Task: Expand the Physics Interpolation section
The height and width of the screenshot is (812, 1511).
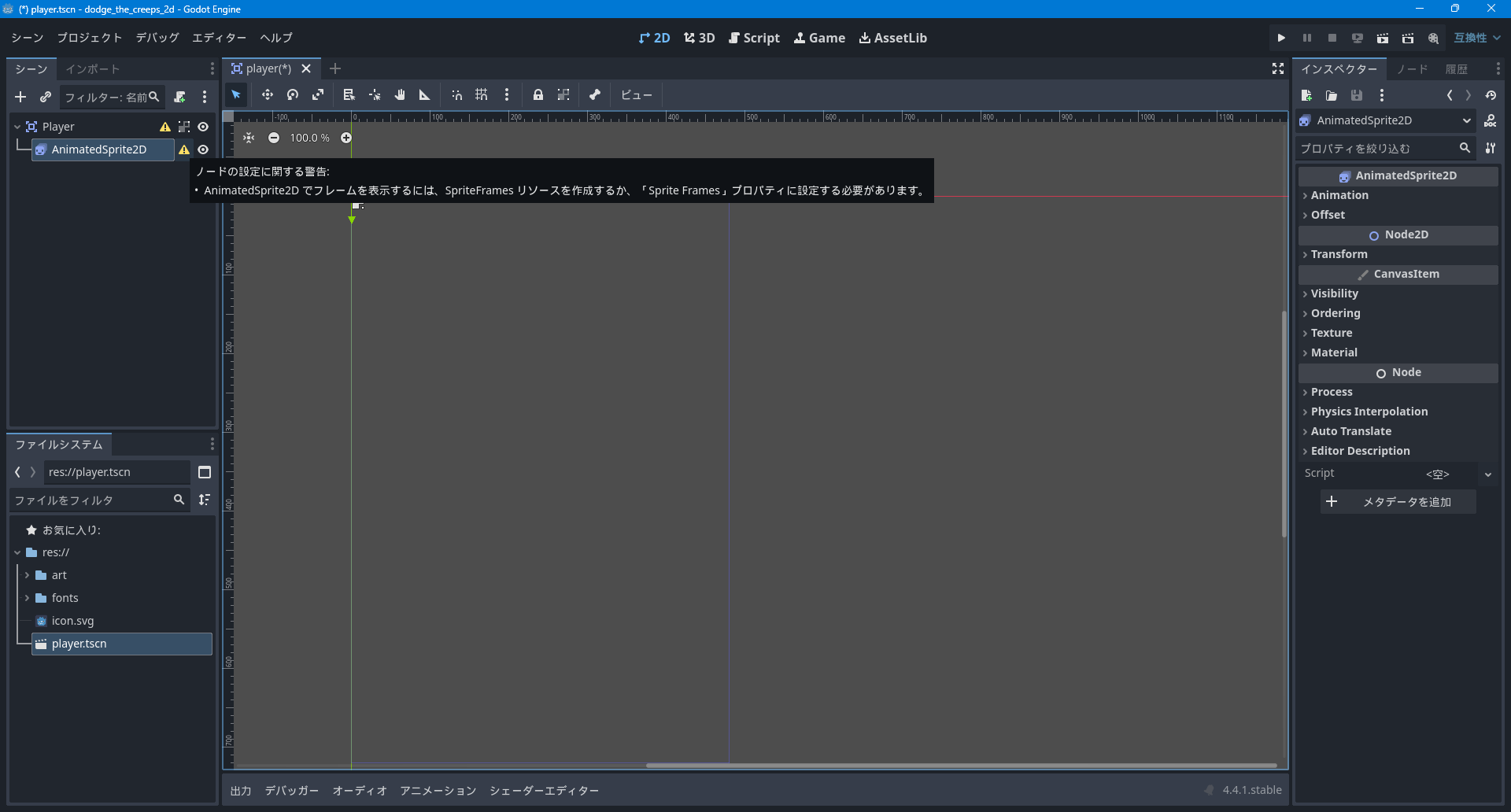Action: click(1398, 412)
